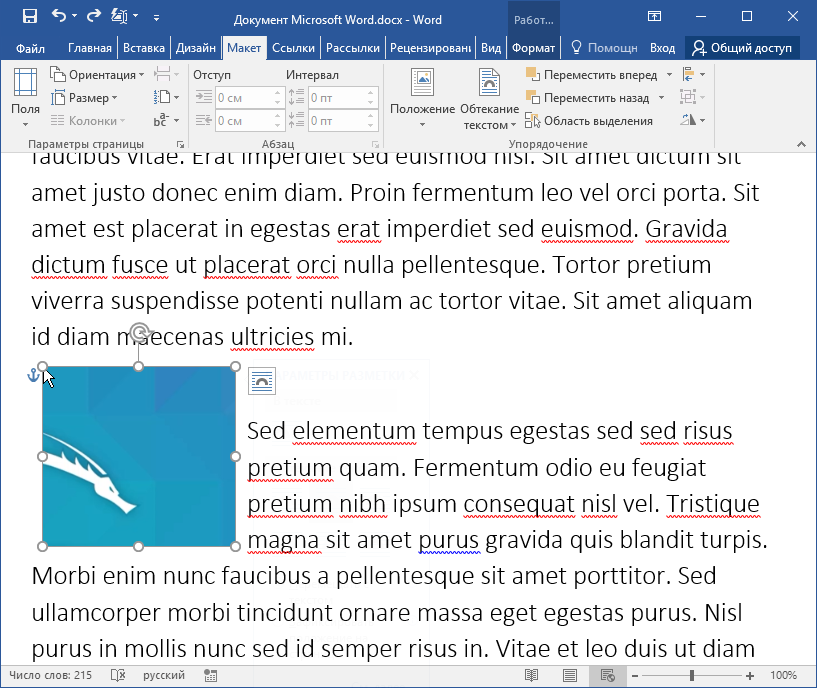Screen dimensions: 817x688
Task: Open the undo history dropdown arrow
Action: point(75,17)
